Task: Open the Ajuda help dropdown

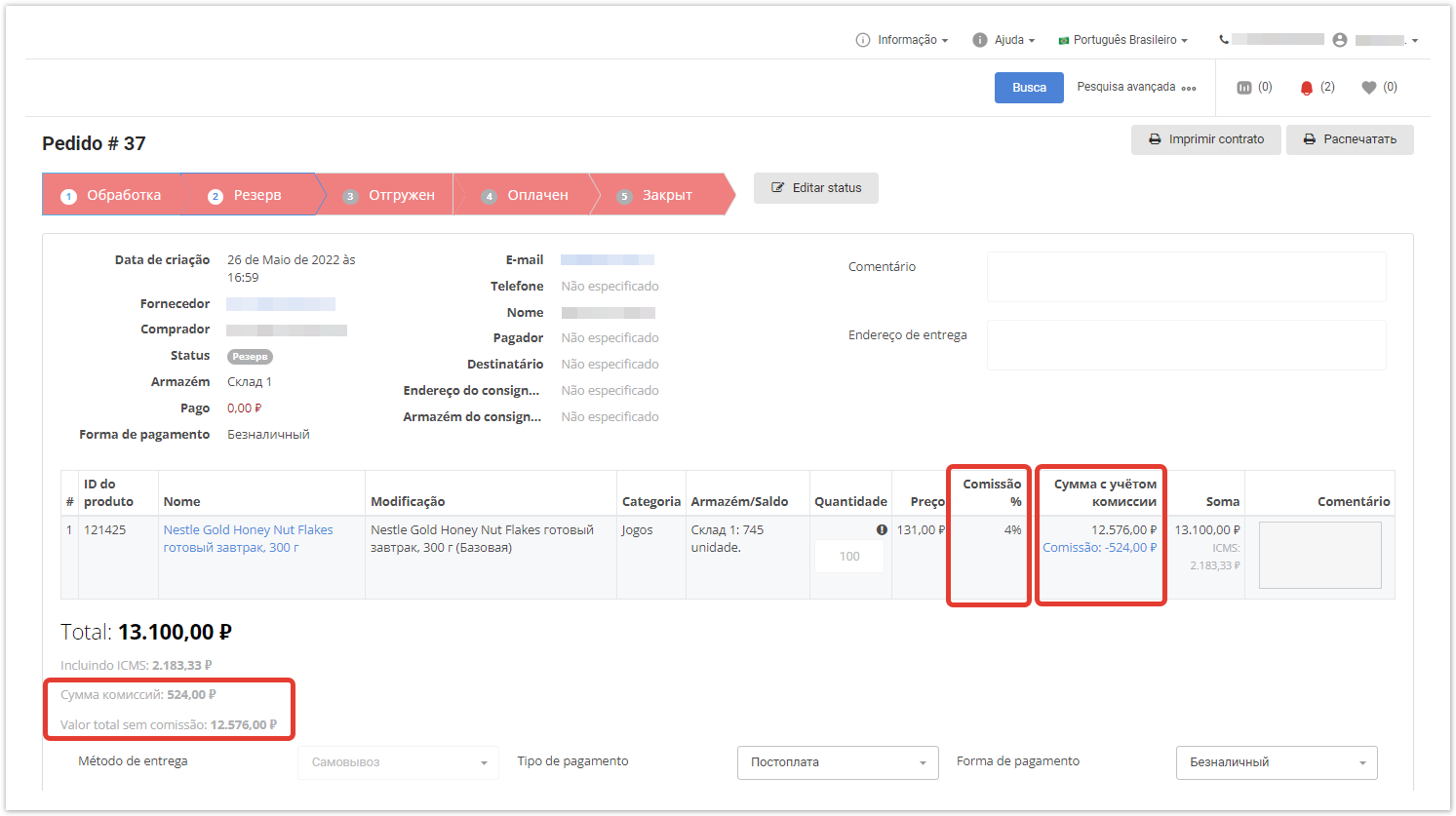Action: point(1004,40)
